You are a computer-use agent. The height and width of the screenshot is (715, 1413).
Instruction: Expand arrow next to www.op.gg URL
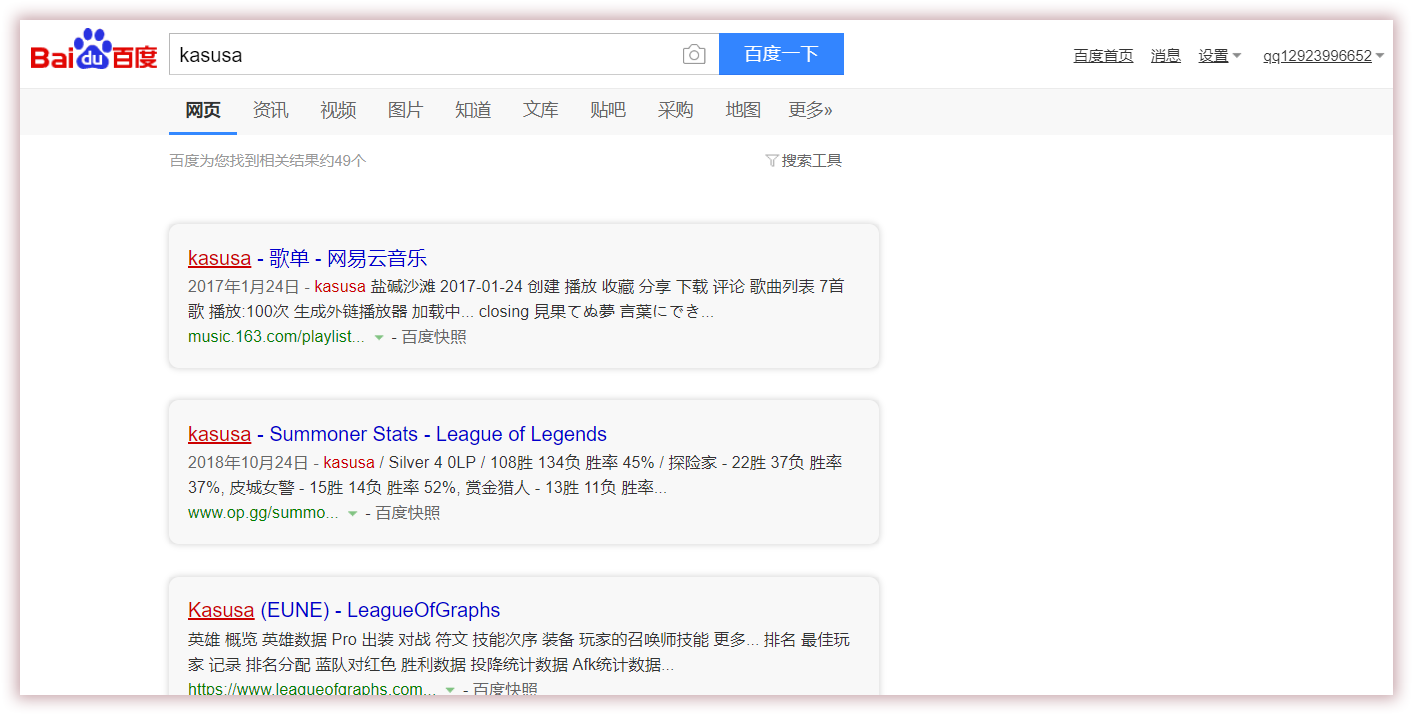click(x=352, y=514)
